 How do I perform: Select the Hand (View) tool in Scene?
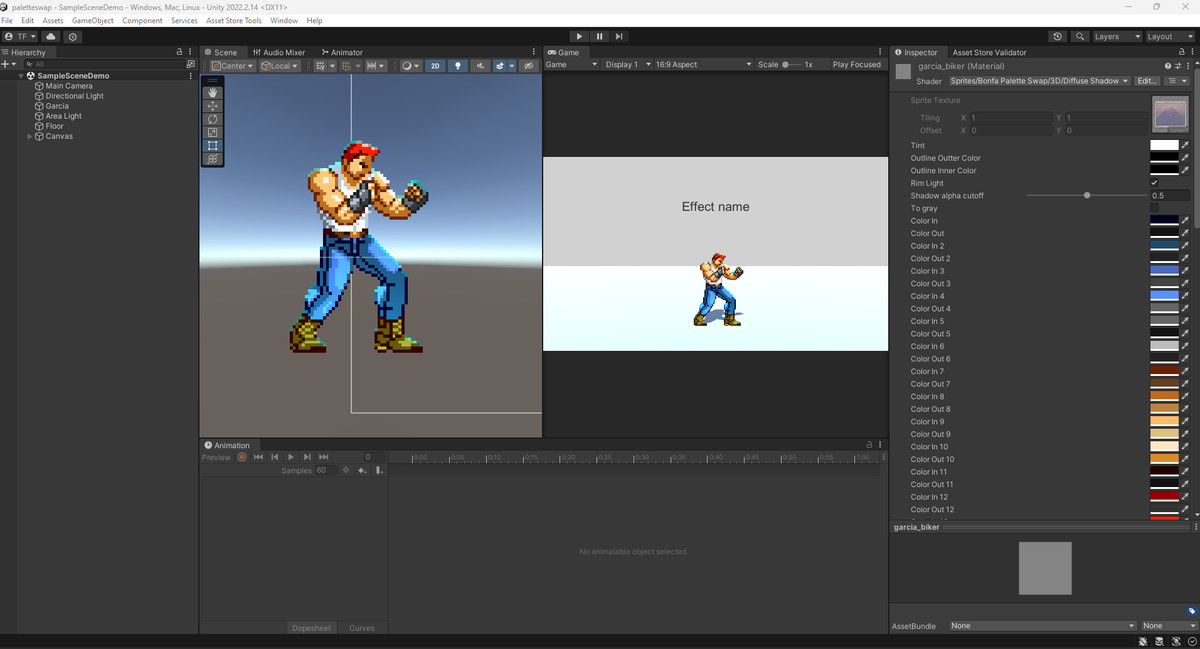tap(213, 92)
